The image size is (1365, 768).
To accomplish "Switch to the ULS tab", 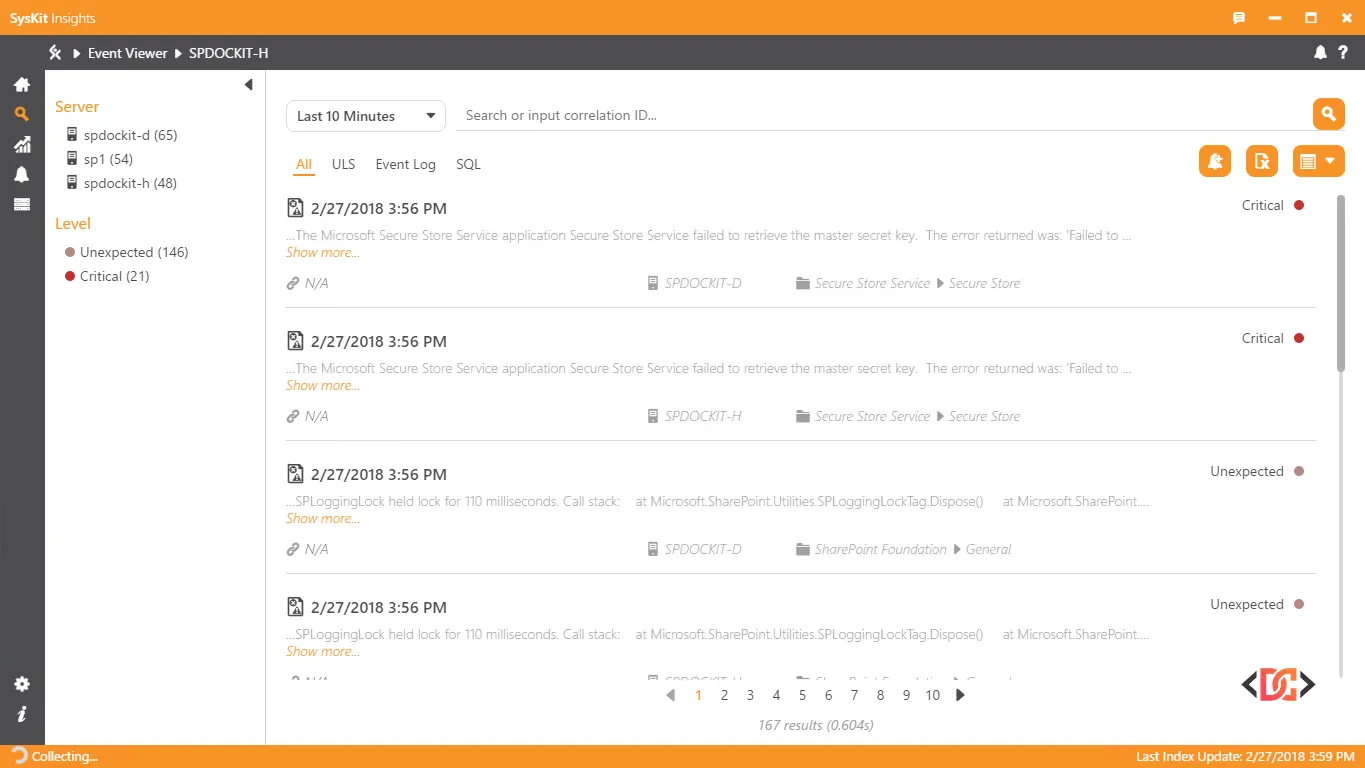I will (x=343, y=164).
